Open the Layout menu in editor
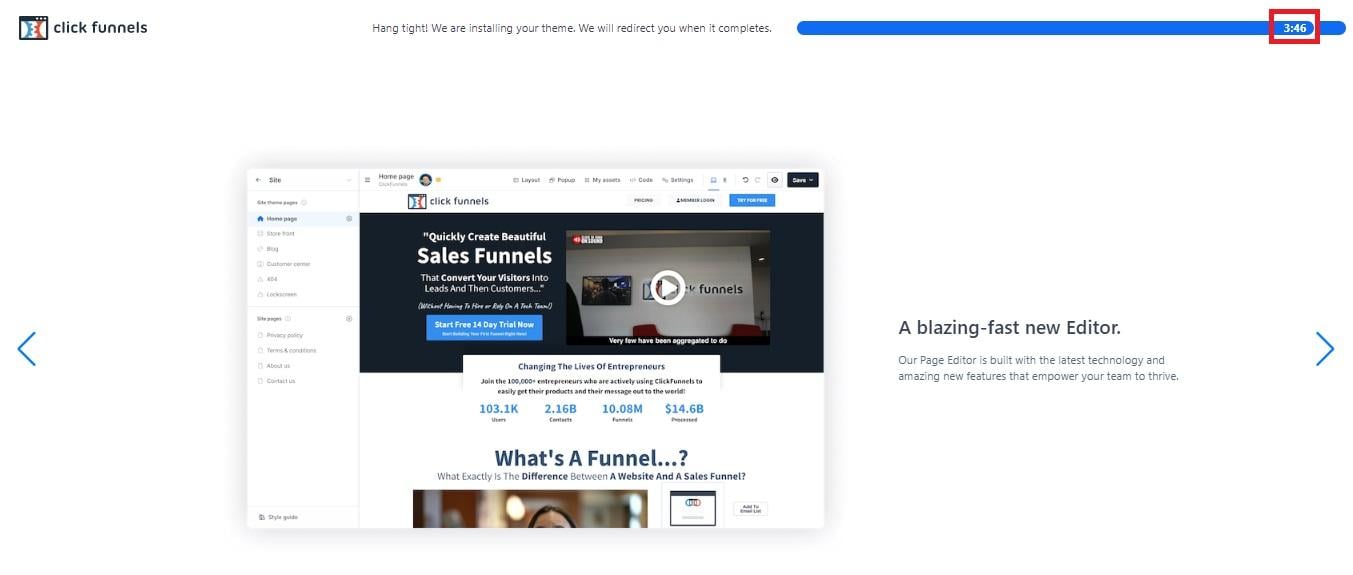1353x575 pixels. click(526, 180)
